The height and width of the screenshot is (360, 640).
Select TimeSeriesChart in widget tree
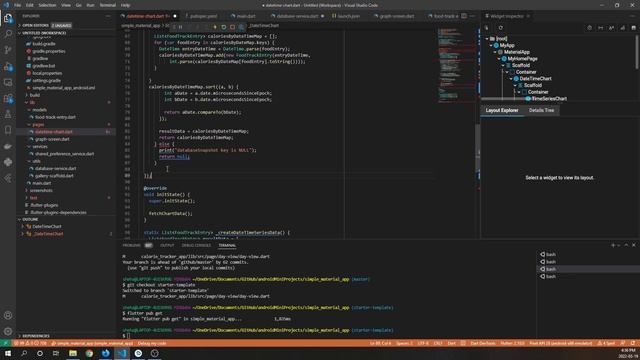pyautogui.click(x=549, y=99)
